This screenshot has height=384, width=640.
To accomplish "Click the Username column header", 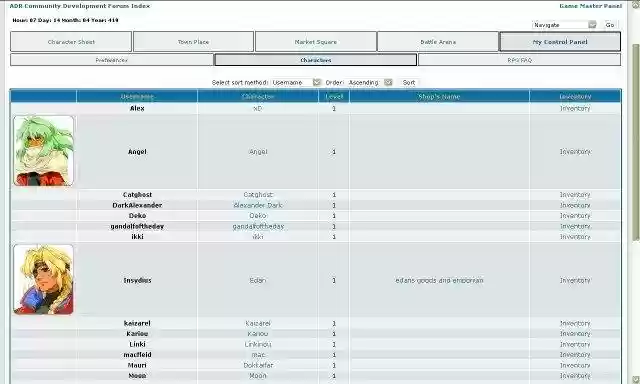I will [x=137, y=97].
